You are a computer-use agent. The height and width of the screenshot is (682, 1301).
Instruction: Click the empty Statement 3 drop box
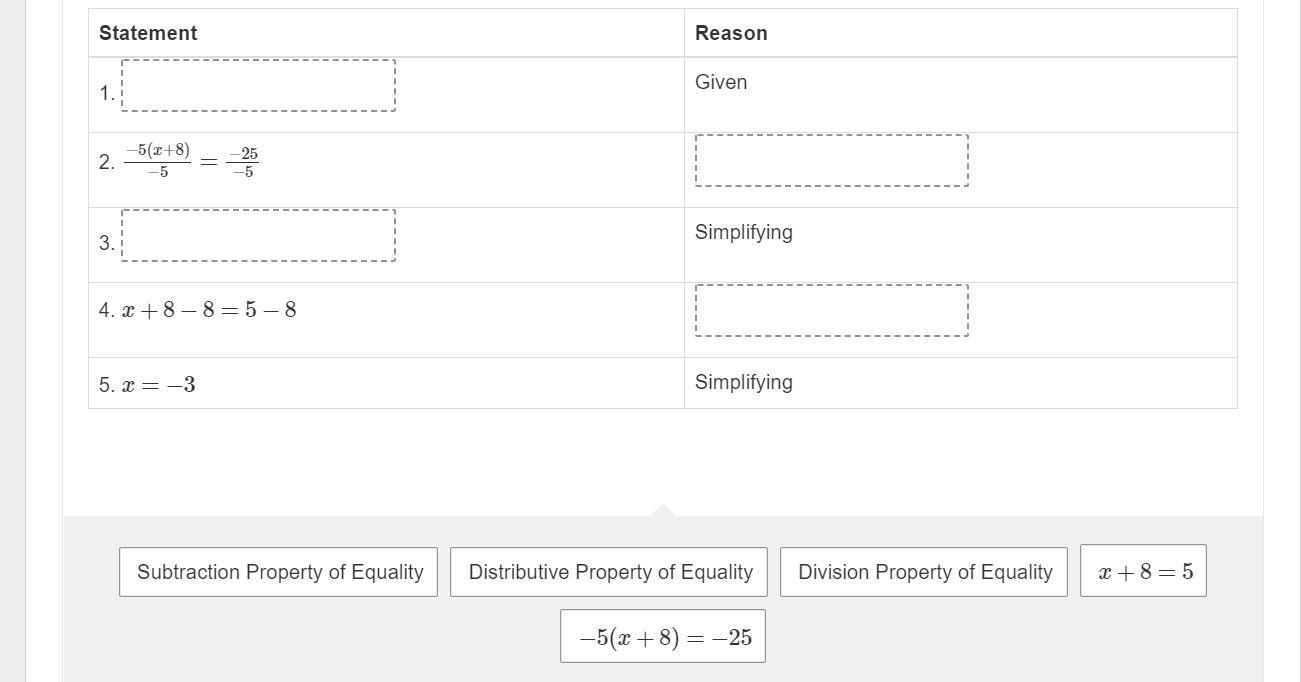pos(258,236)
